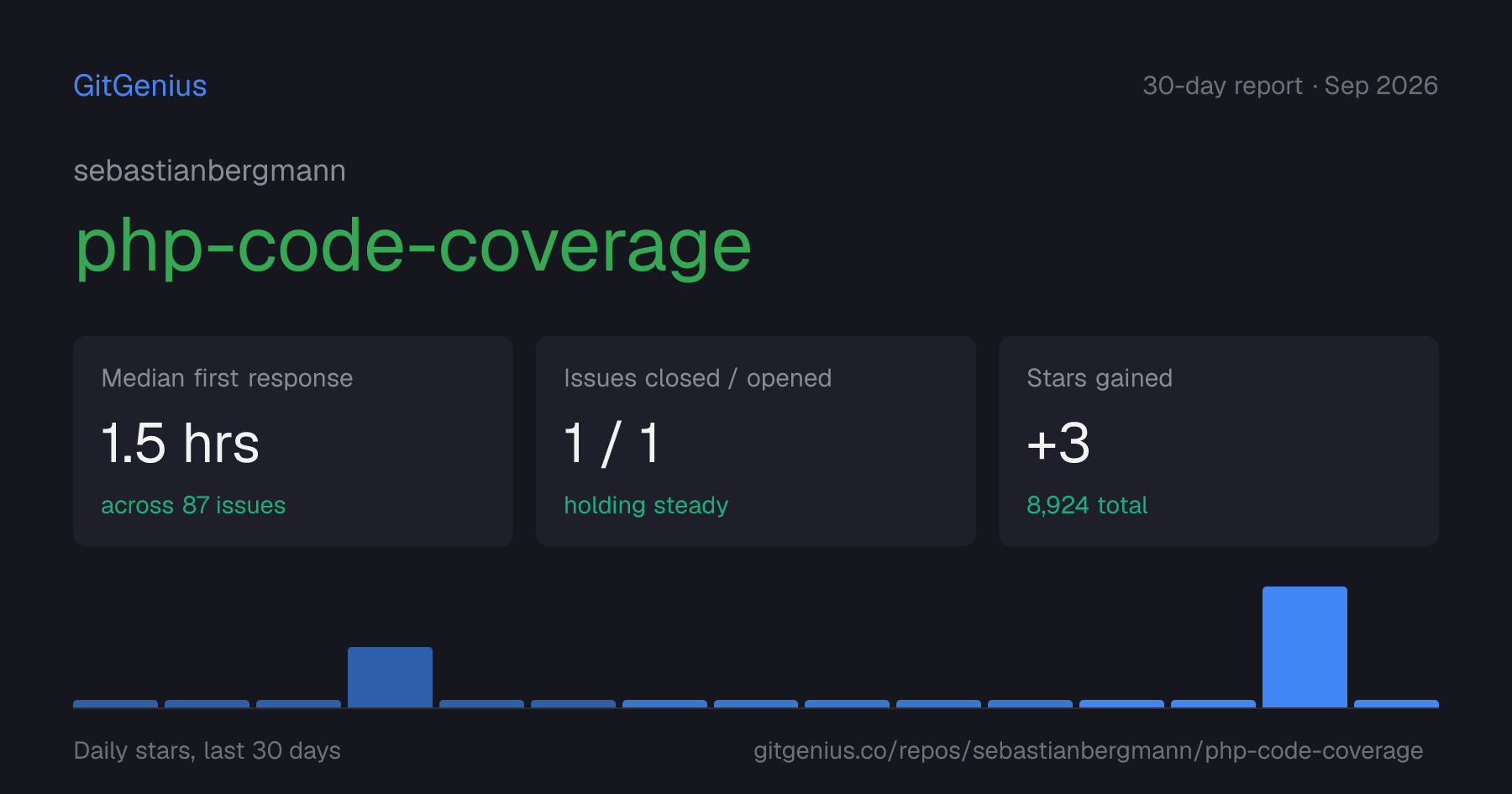Open the Issues closed / opened card
This screenshot has width=1512, height=794.
756,441
